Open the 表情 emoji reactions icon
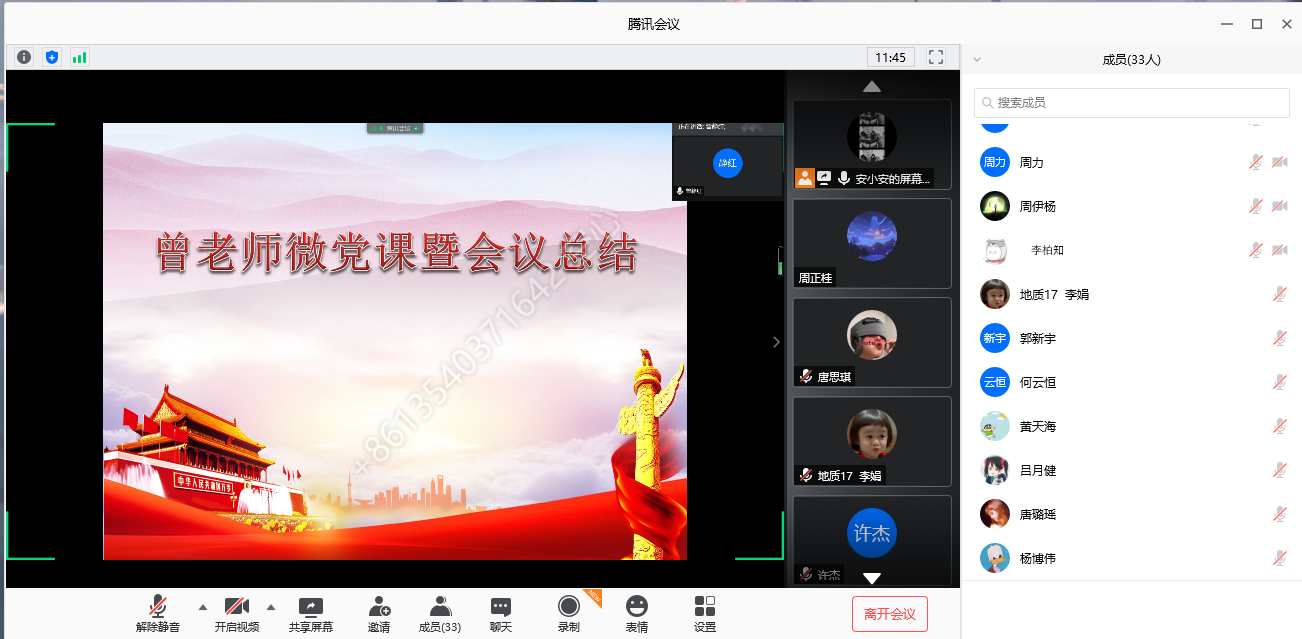The height and width of the screenshot is (639, 1302). coord(637,607)
